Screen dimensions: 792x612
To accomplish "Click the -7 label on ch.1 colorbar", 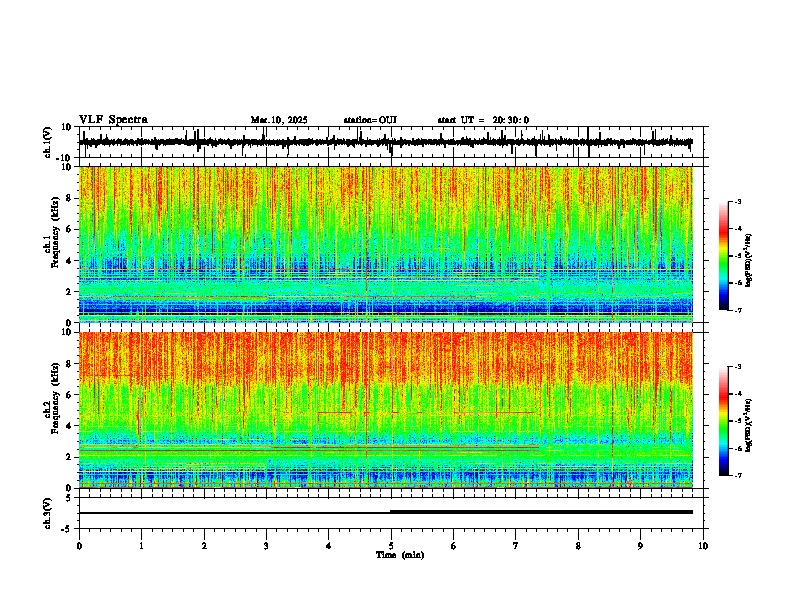I will tap(738, 310).
